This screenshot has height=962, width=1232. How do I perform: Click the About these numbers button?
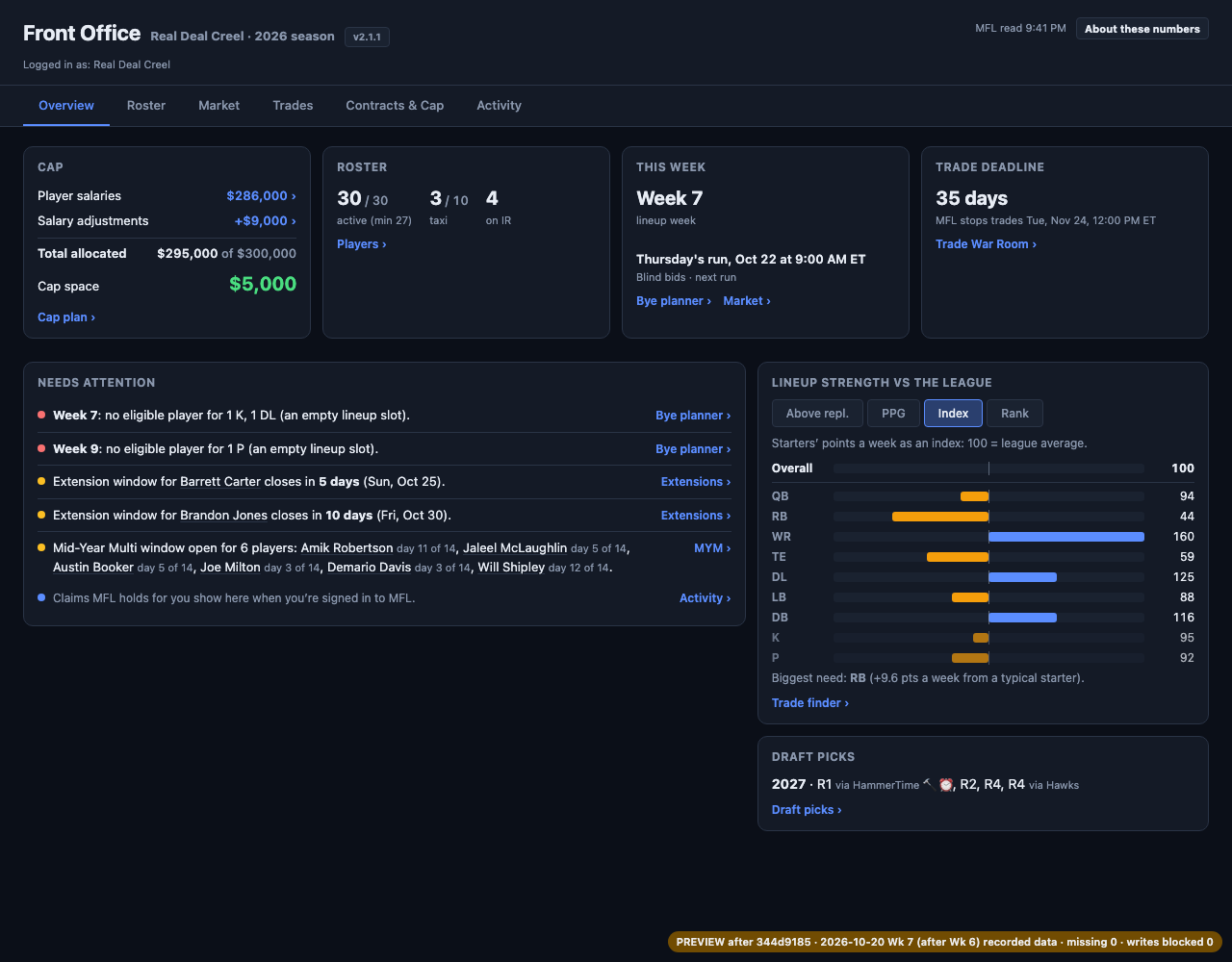tap(1142, 29)
